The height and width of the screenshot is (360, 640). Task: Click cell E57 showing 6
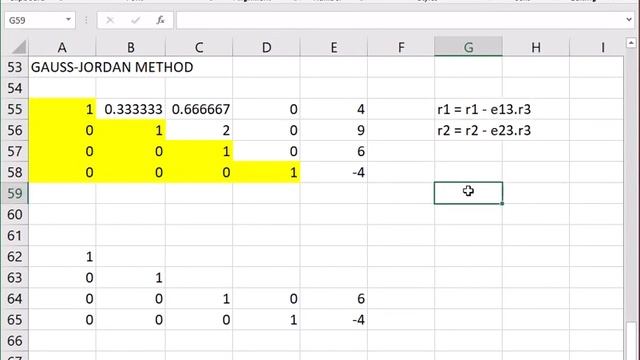333,151
